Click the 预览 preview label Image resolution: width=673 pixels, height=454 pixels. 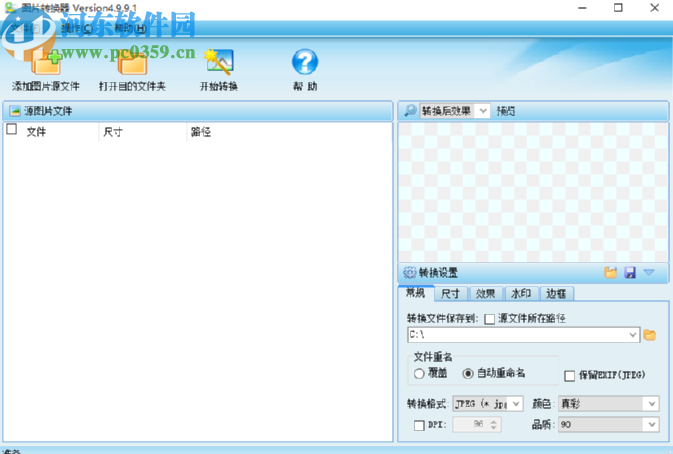click(x=506, y=111)
